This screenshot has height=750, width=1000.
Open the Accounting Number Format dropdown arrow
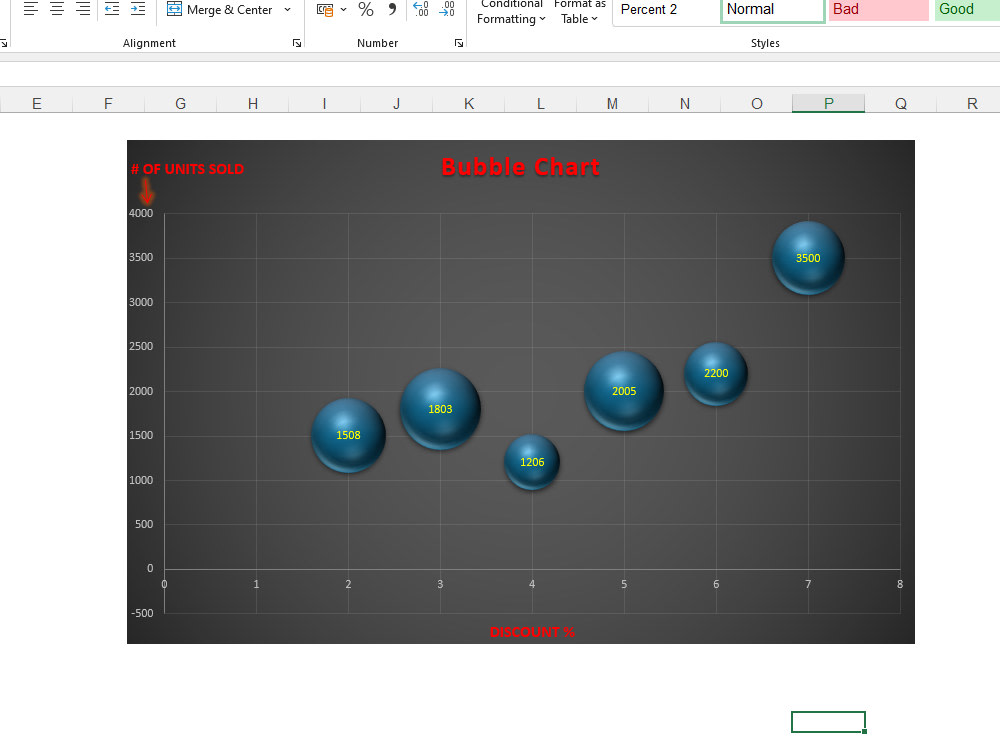click(x=343, y=10)
